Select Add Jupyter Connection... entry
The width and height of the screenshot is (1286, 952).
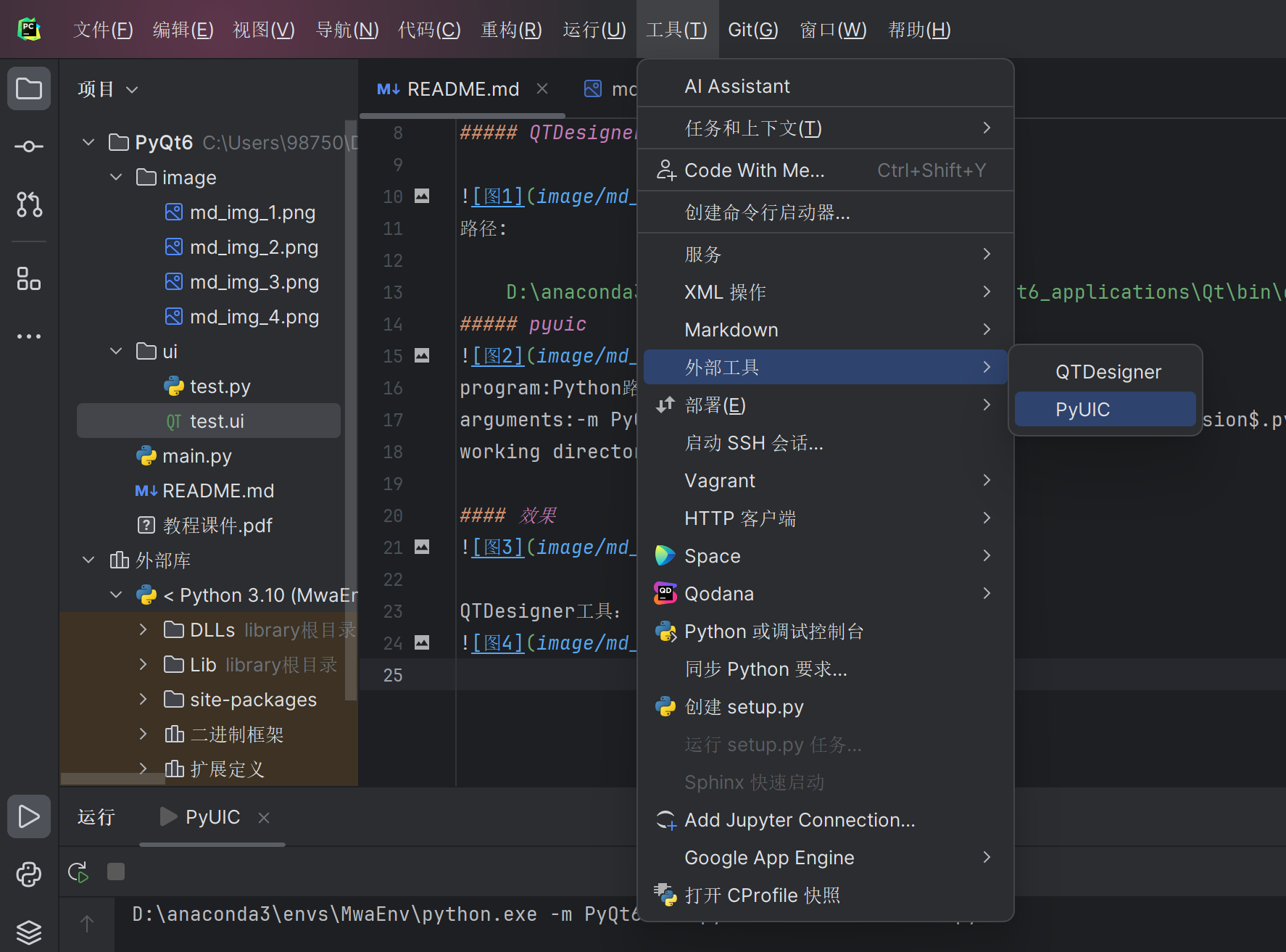coord(825,820)
